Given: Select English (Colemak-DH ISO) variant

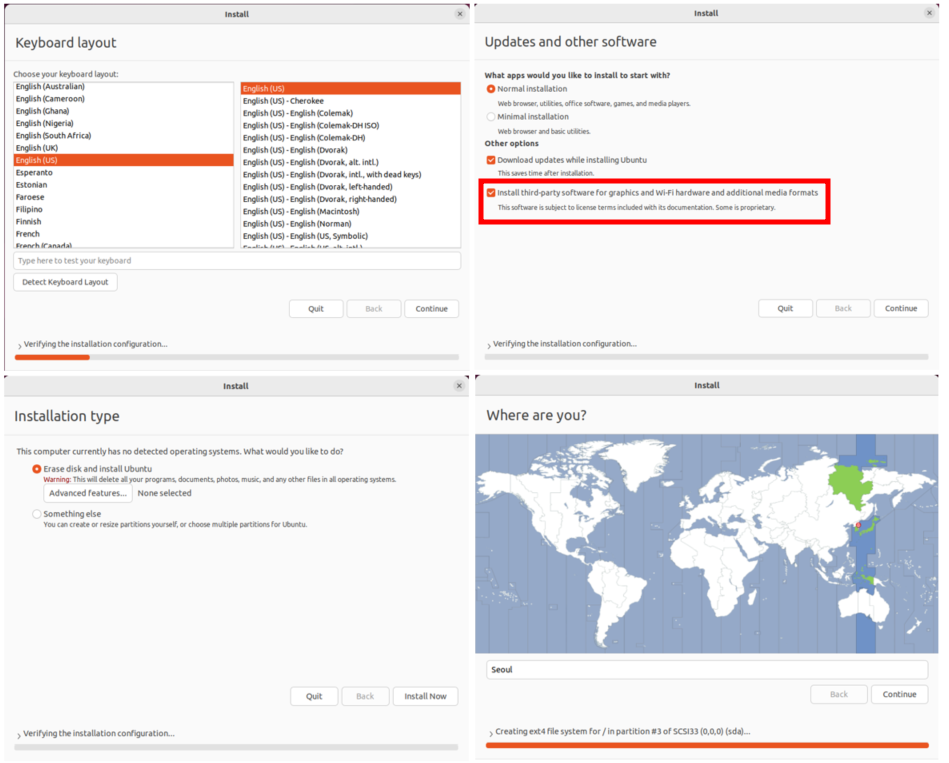Looking at the screenshot, I should pos(350,125).
